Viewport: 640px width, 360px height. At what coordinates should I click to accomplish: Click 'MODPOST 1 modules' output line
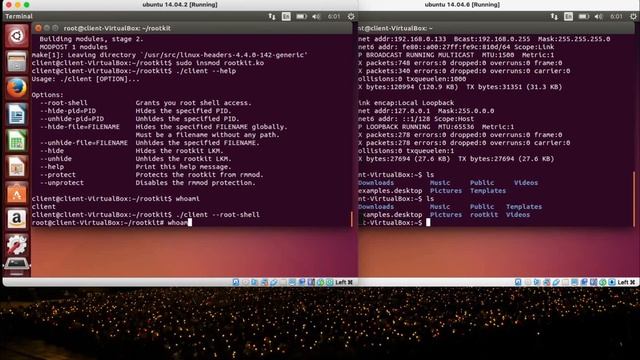[x=73, y=47]
